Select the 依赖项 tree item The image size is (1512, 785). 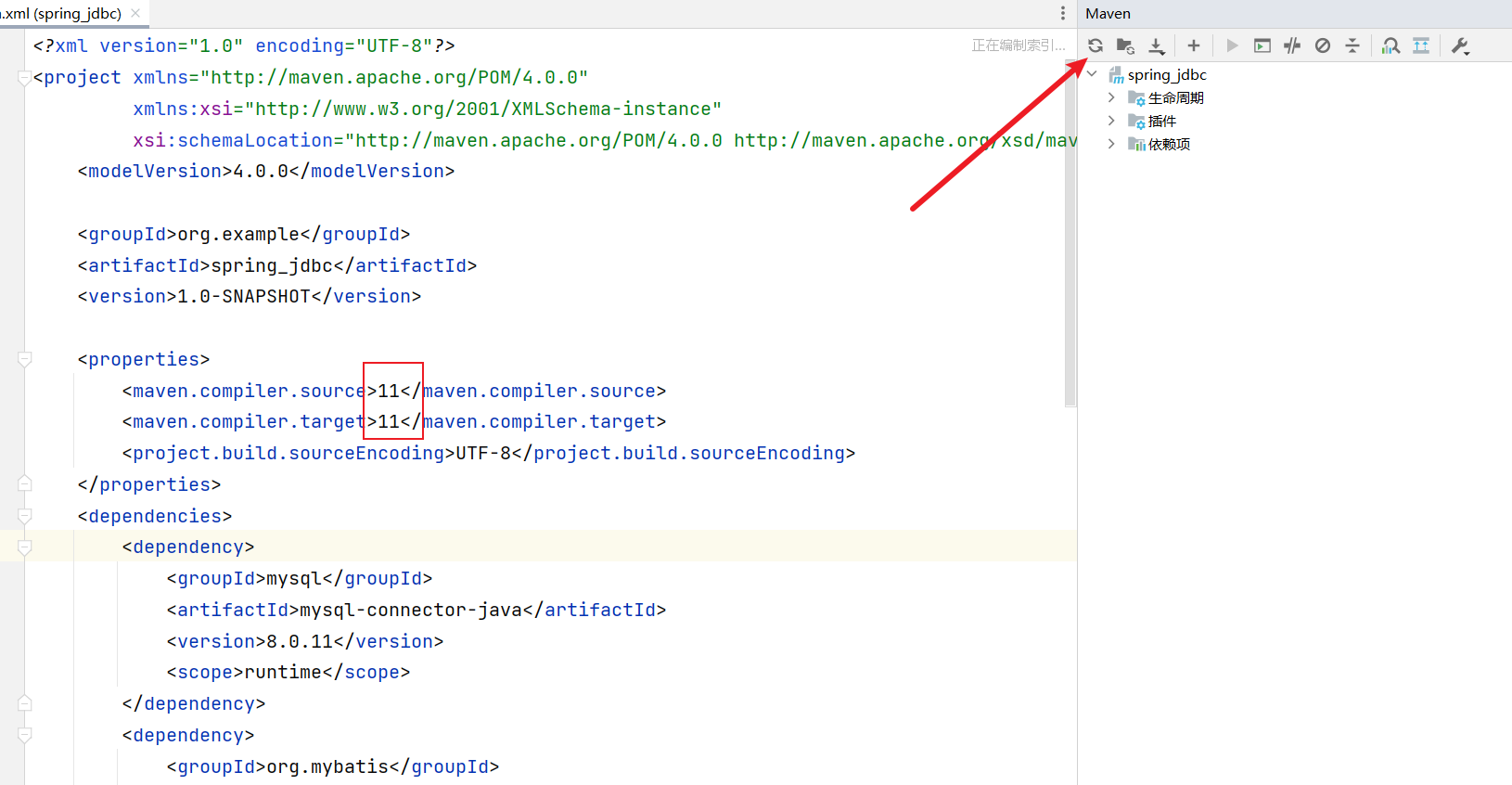(1169, 144)
